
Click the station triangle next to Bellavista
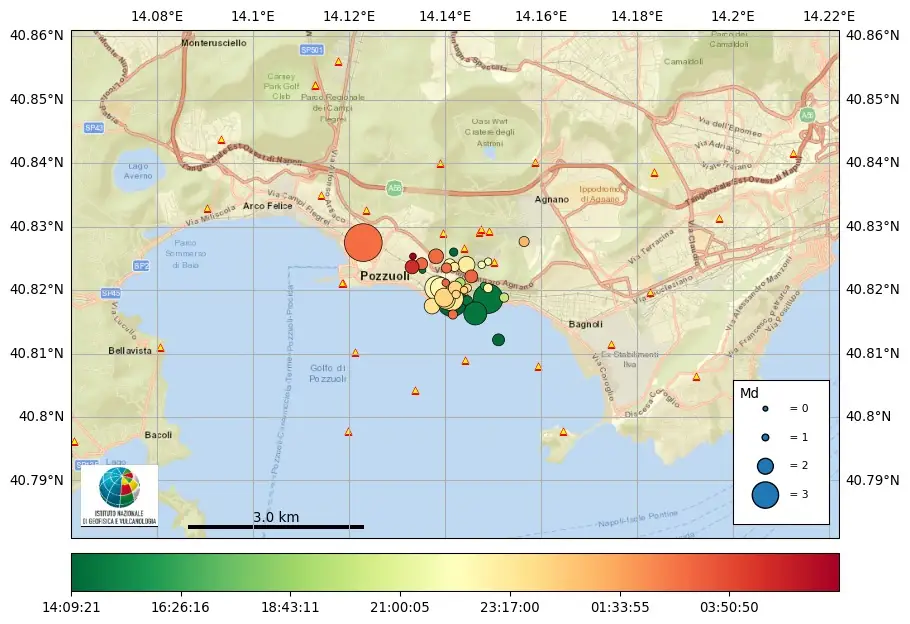pos(161,348)
